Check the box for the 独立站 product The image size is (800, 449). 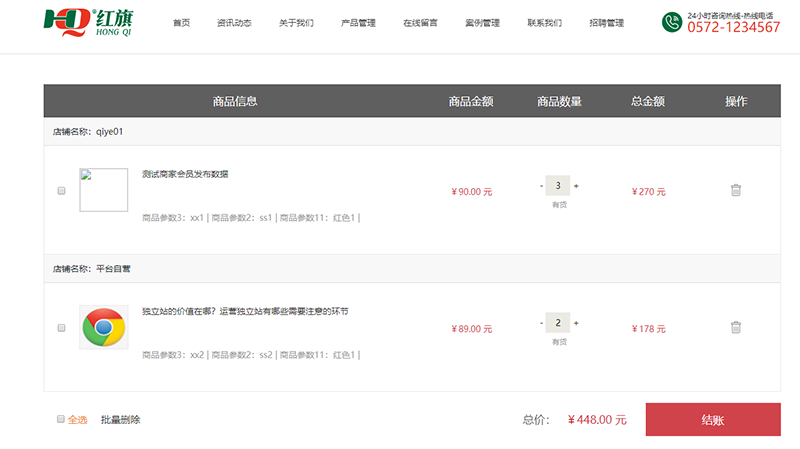pyautogui.click(x=61, y=328)
